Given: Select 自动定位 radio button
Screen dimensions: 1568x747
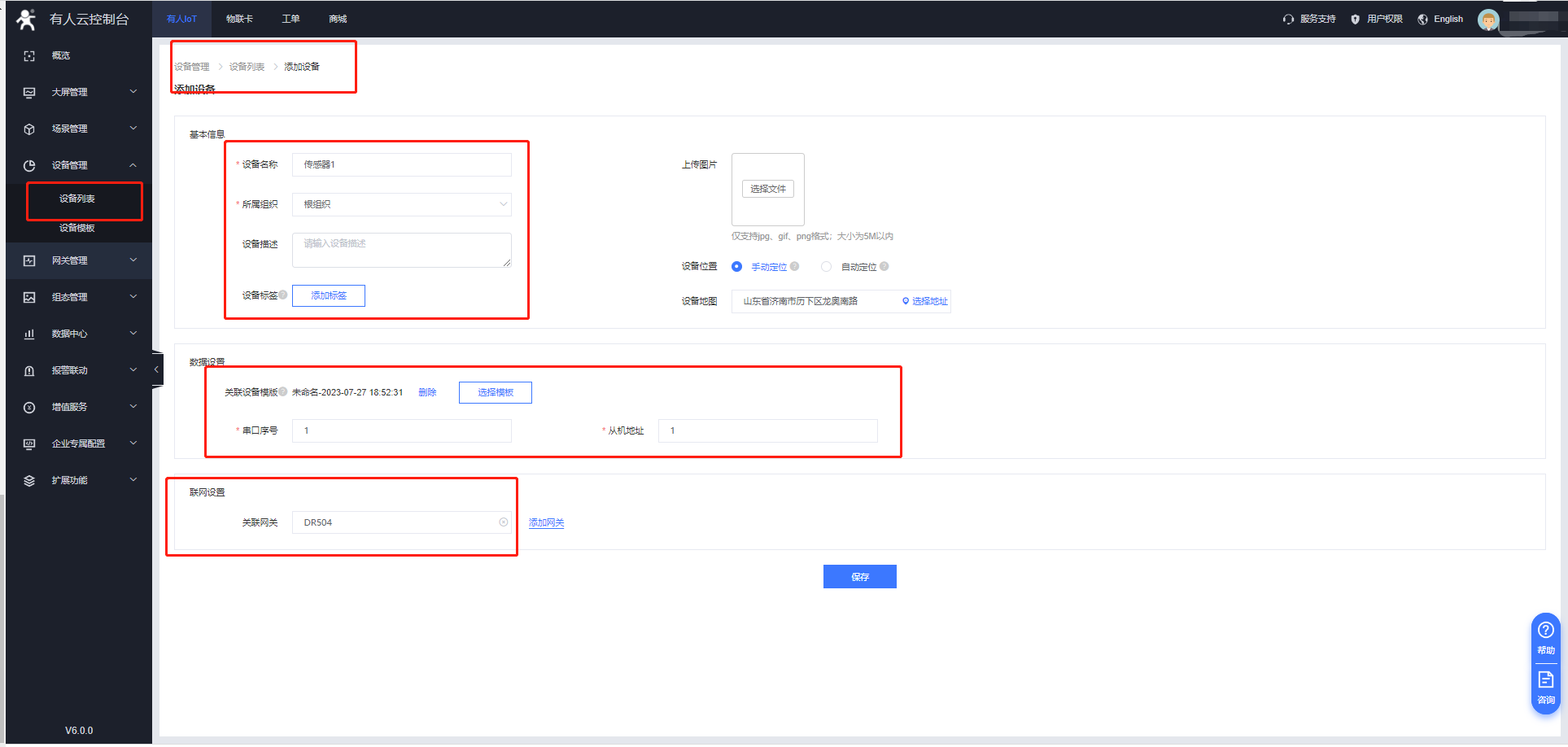Looking at the screenshot, I should (826, 267).
